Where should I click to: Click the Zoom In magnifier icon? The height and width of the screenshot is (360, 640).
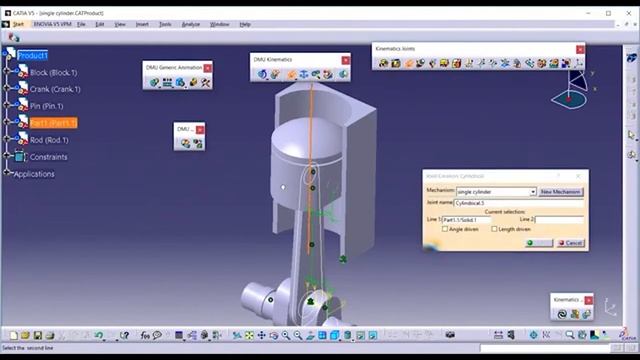pyautogui.click(x=286, y=335)
